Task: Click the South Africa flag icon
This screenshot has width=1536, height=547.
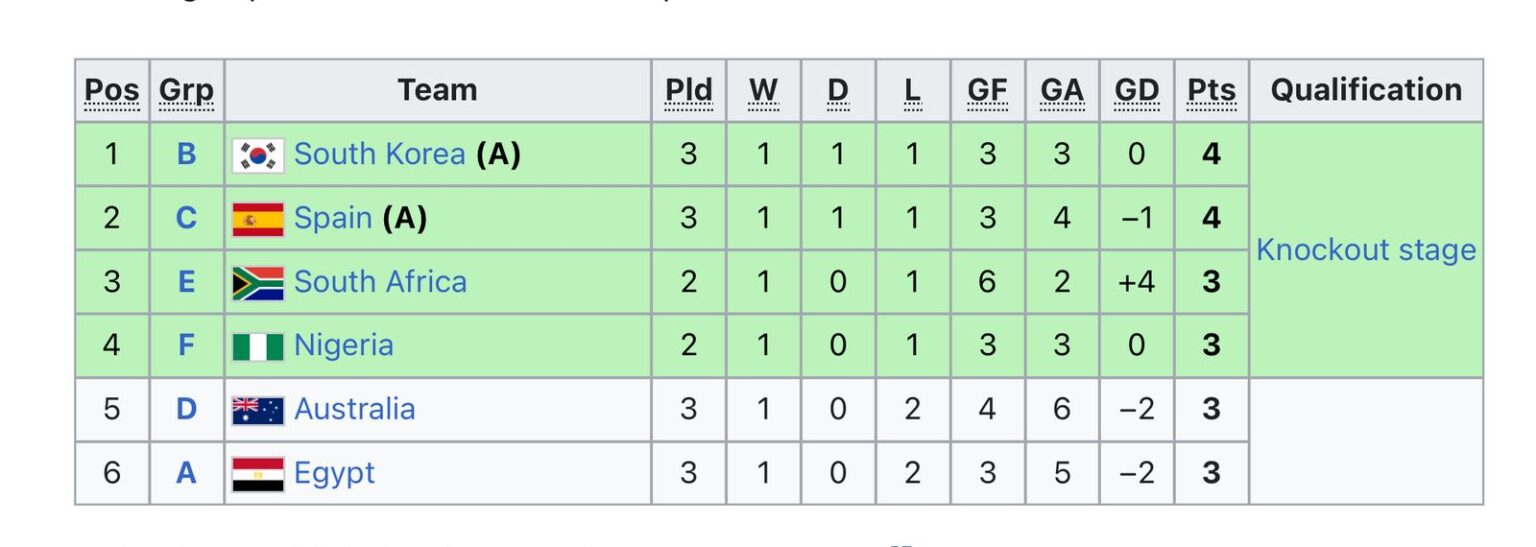Action: tap(258, 283)
